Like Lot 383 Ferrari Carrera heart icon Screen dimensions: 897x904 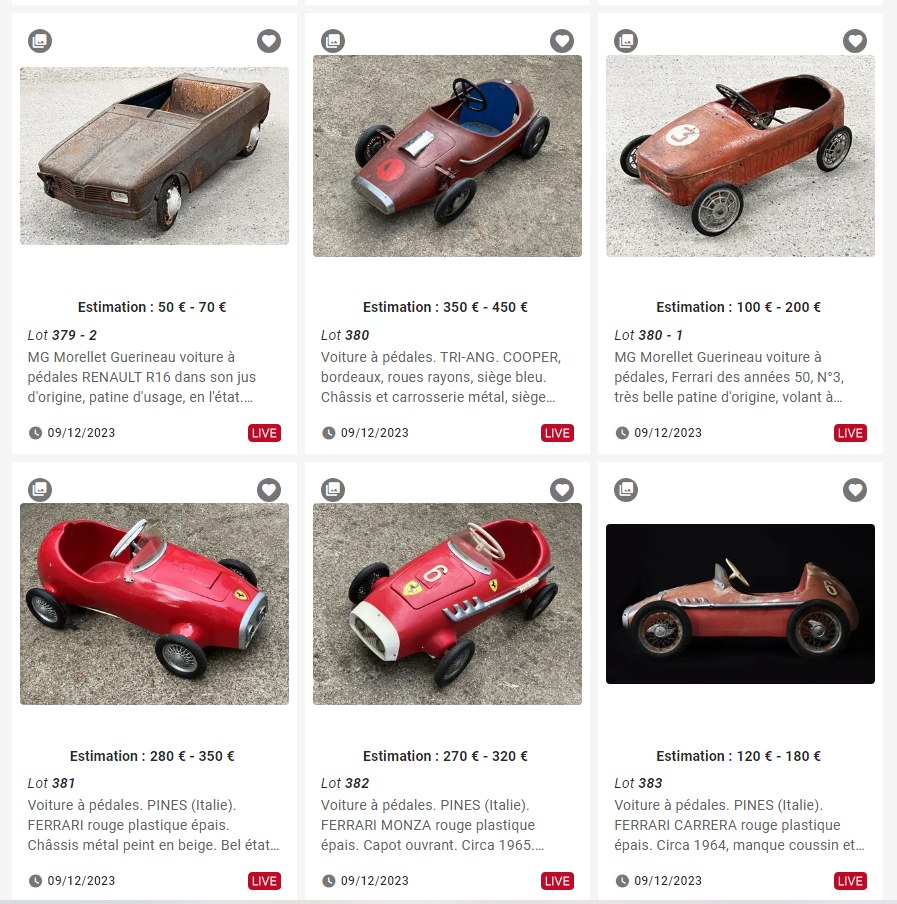(x=855, y=490)
